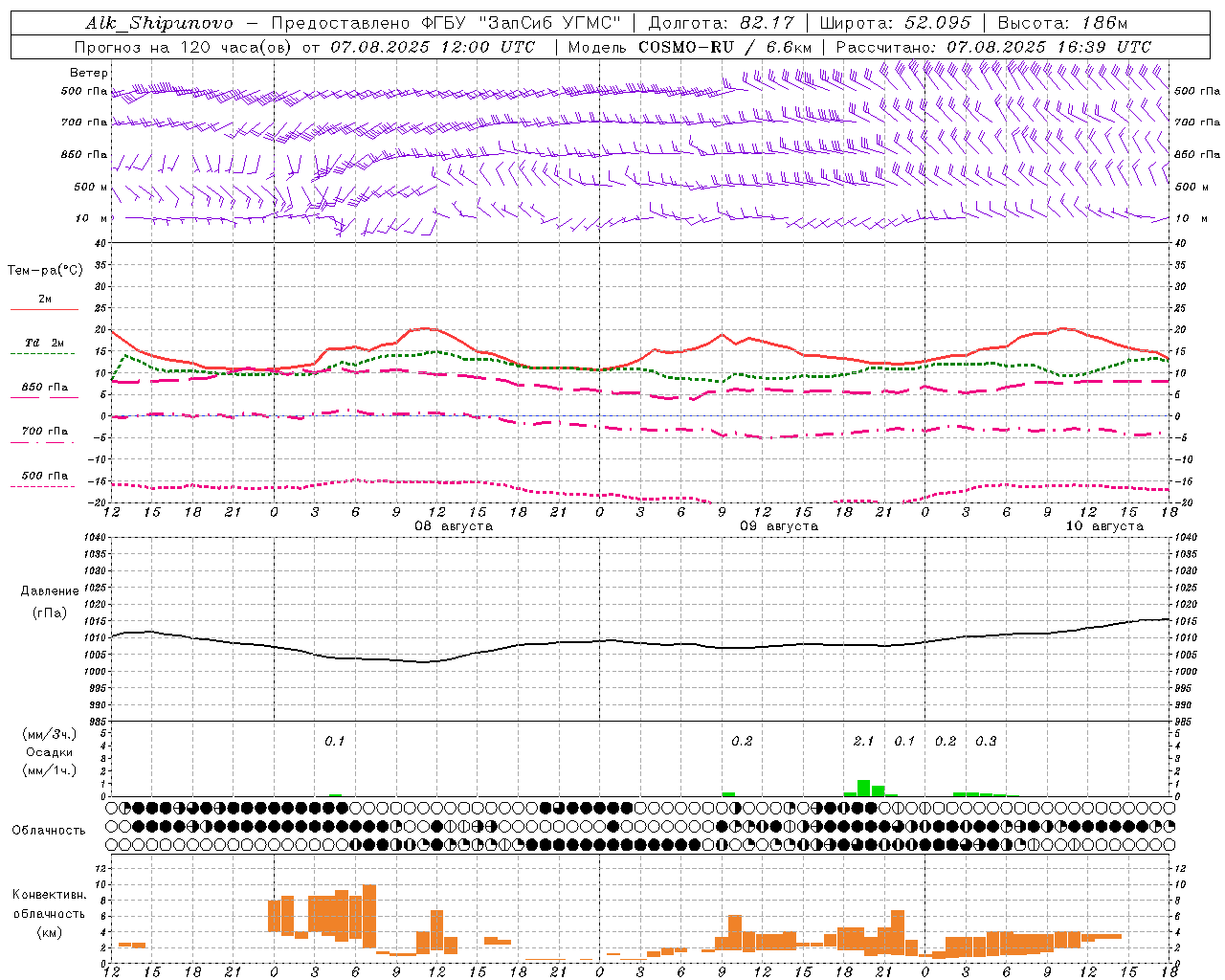The image size is (1225, 980).
Task: Click the Ветер wind panel label
Action: coord(89,73)
